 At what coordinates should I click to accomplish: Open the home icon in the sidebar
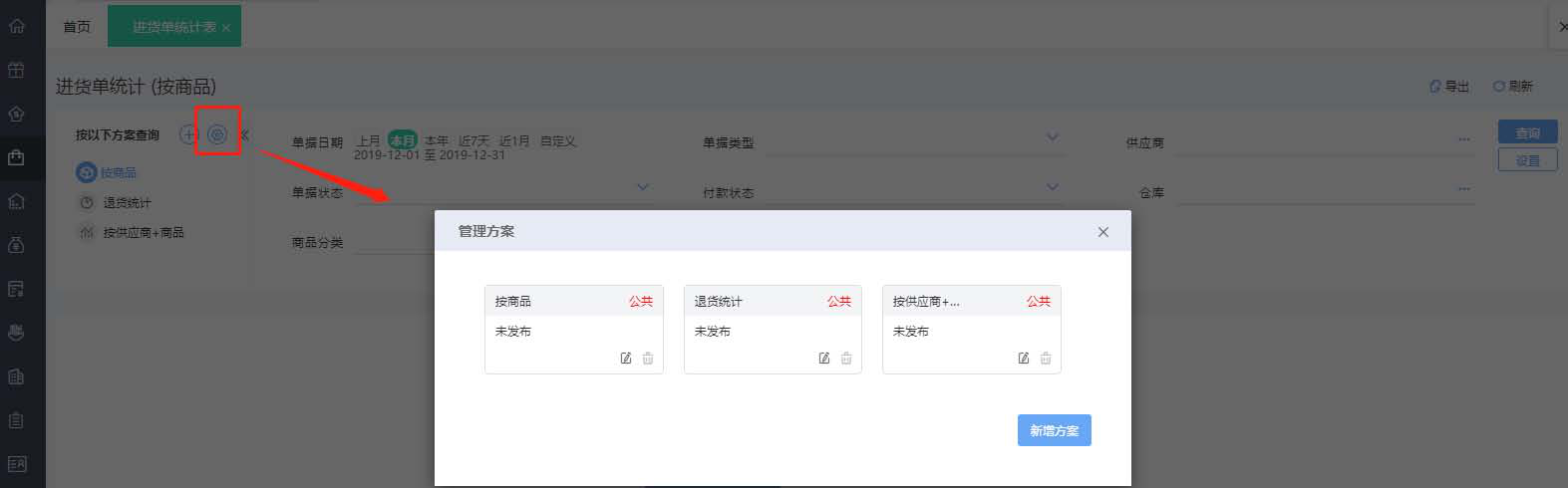pos(16,26)
